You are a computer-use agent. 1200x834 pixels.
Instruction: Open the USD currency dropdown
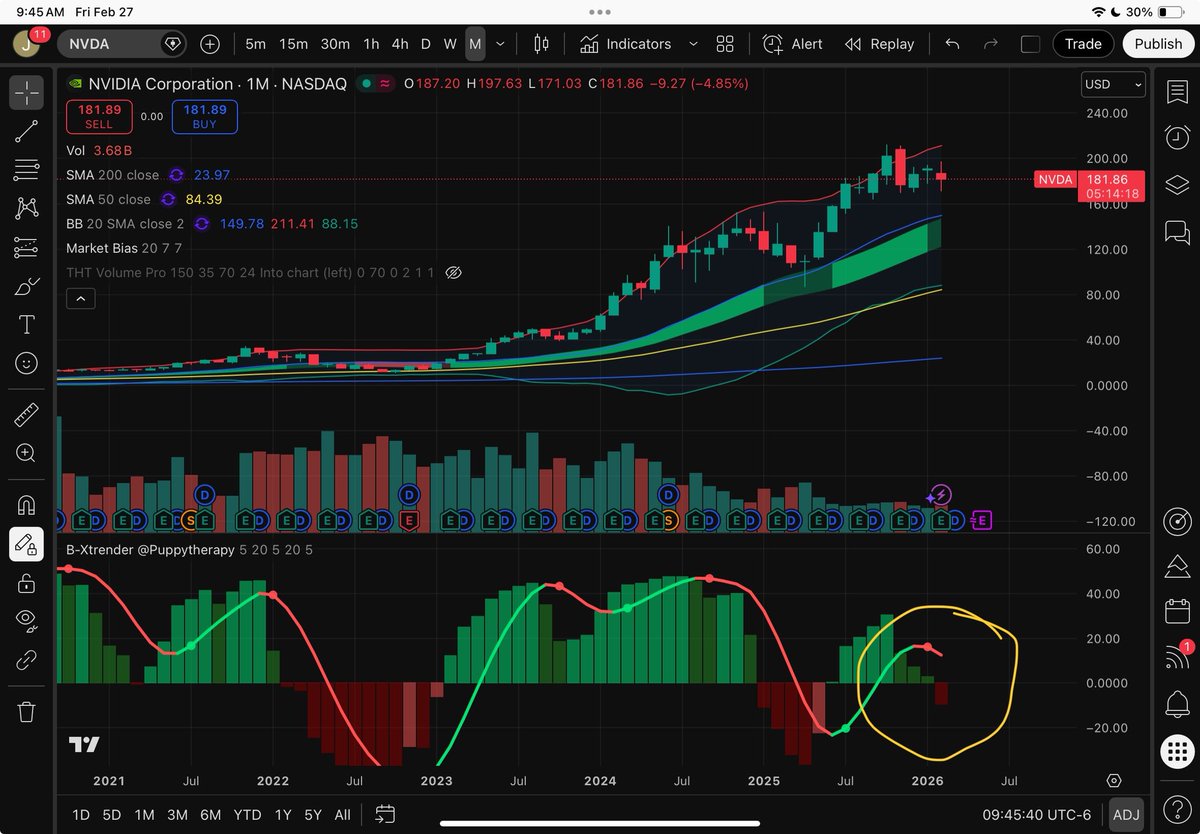click(x=1113, y=85)
